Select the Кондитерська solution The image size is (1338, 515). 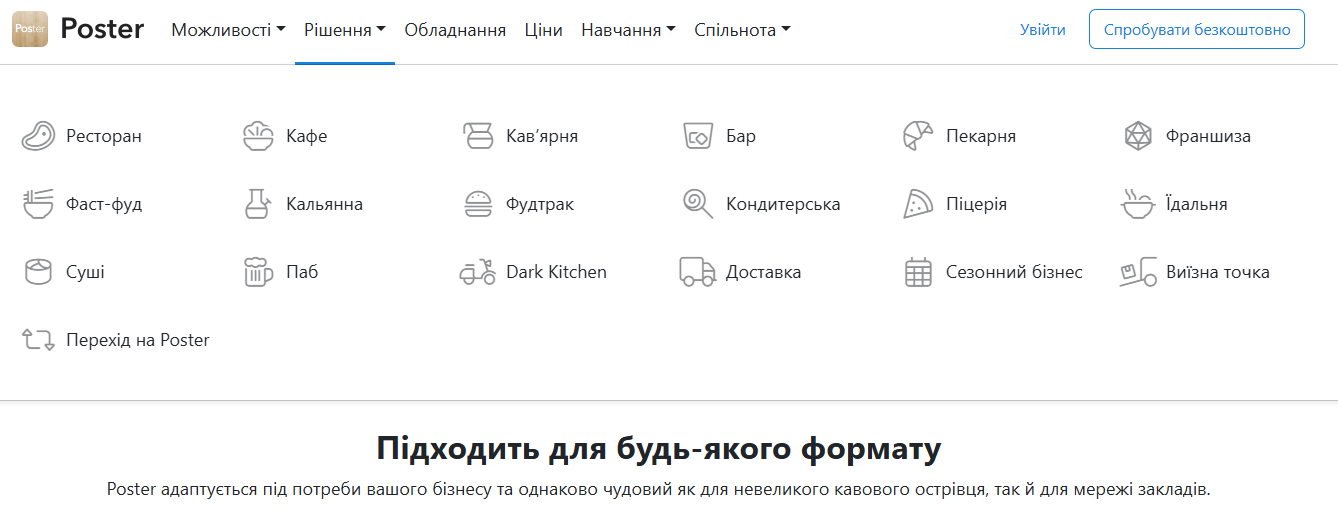[783, 204]
